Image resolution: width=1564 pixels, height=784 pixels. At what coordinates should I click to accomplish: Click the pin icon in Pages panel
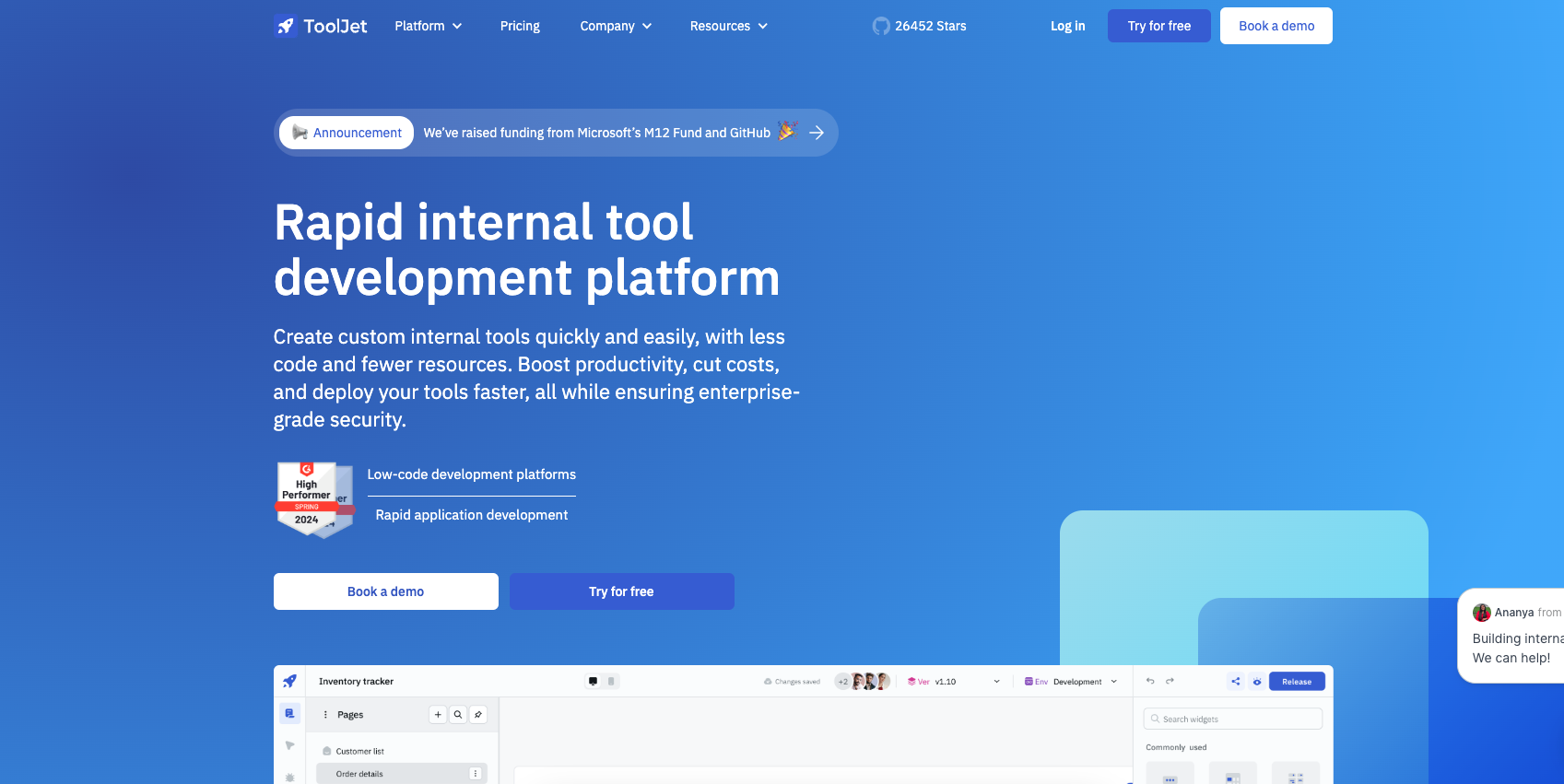[x=478, y=715]
